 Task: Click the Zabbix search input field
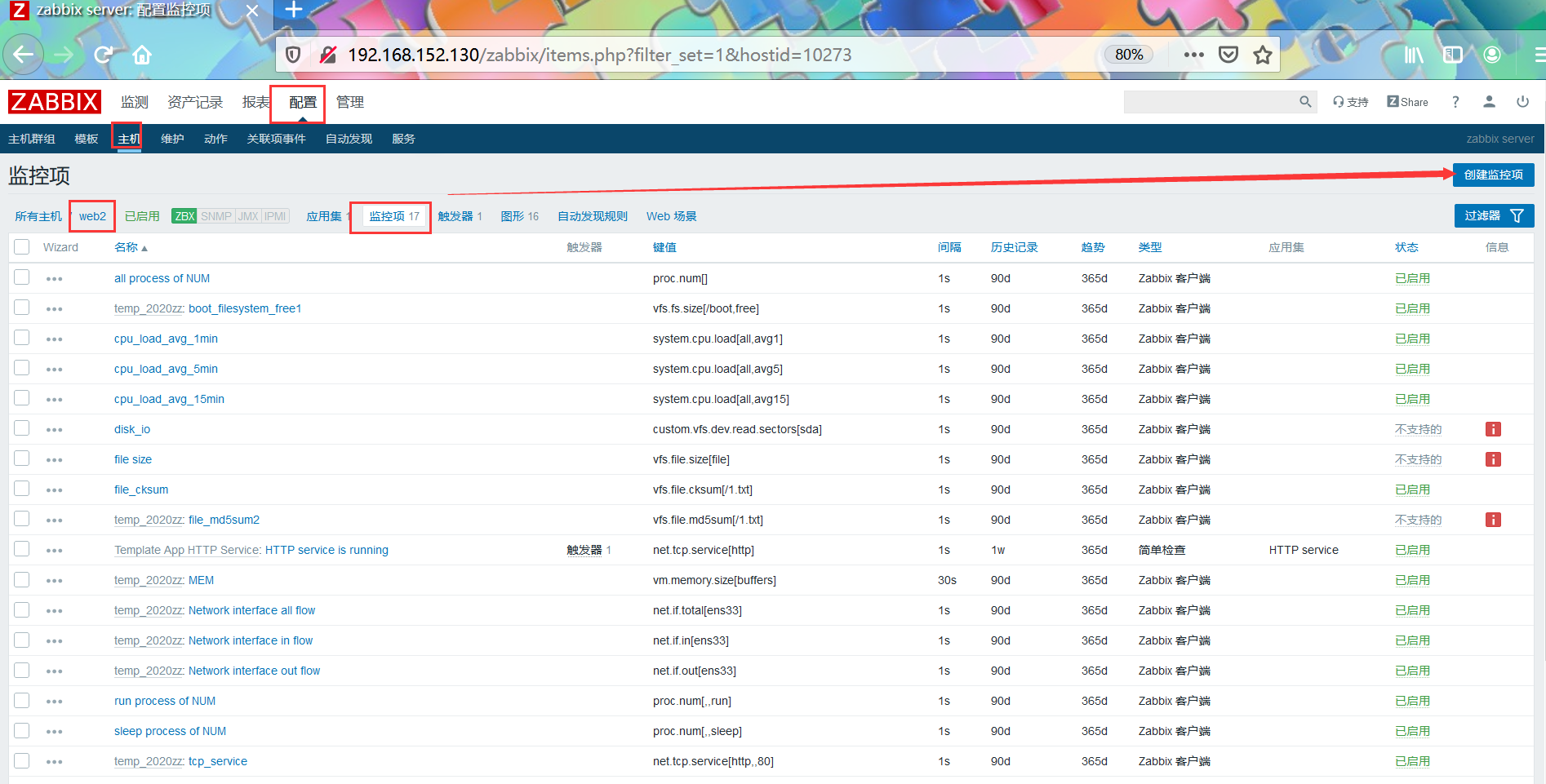pos(1211,102)
